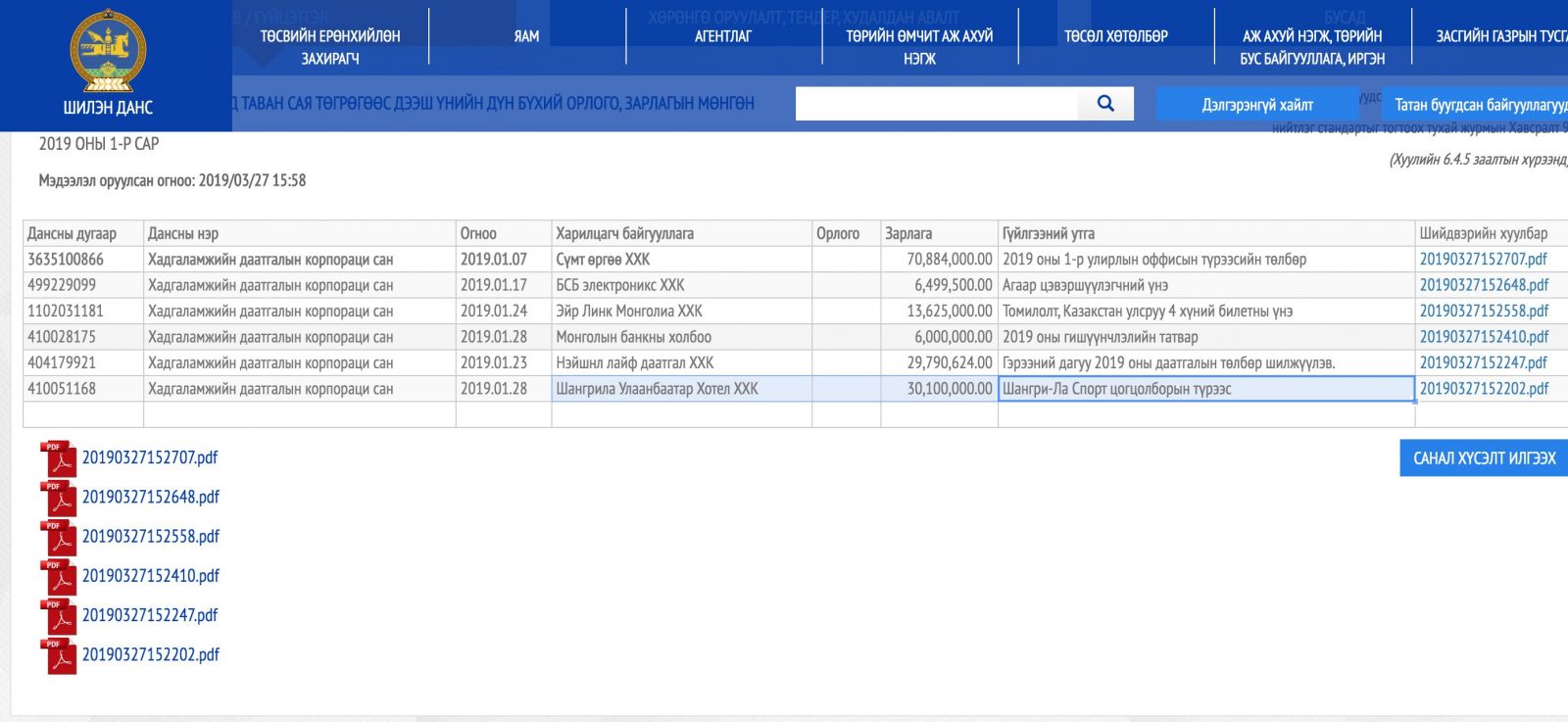Click the Огноо column header
The height and width of the screenshot is (722, 1568).
479,233
